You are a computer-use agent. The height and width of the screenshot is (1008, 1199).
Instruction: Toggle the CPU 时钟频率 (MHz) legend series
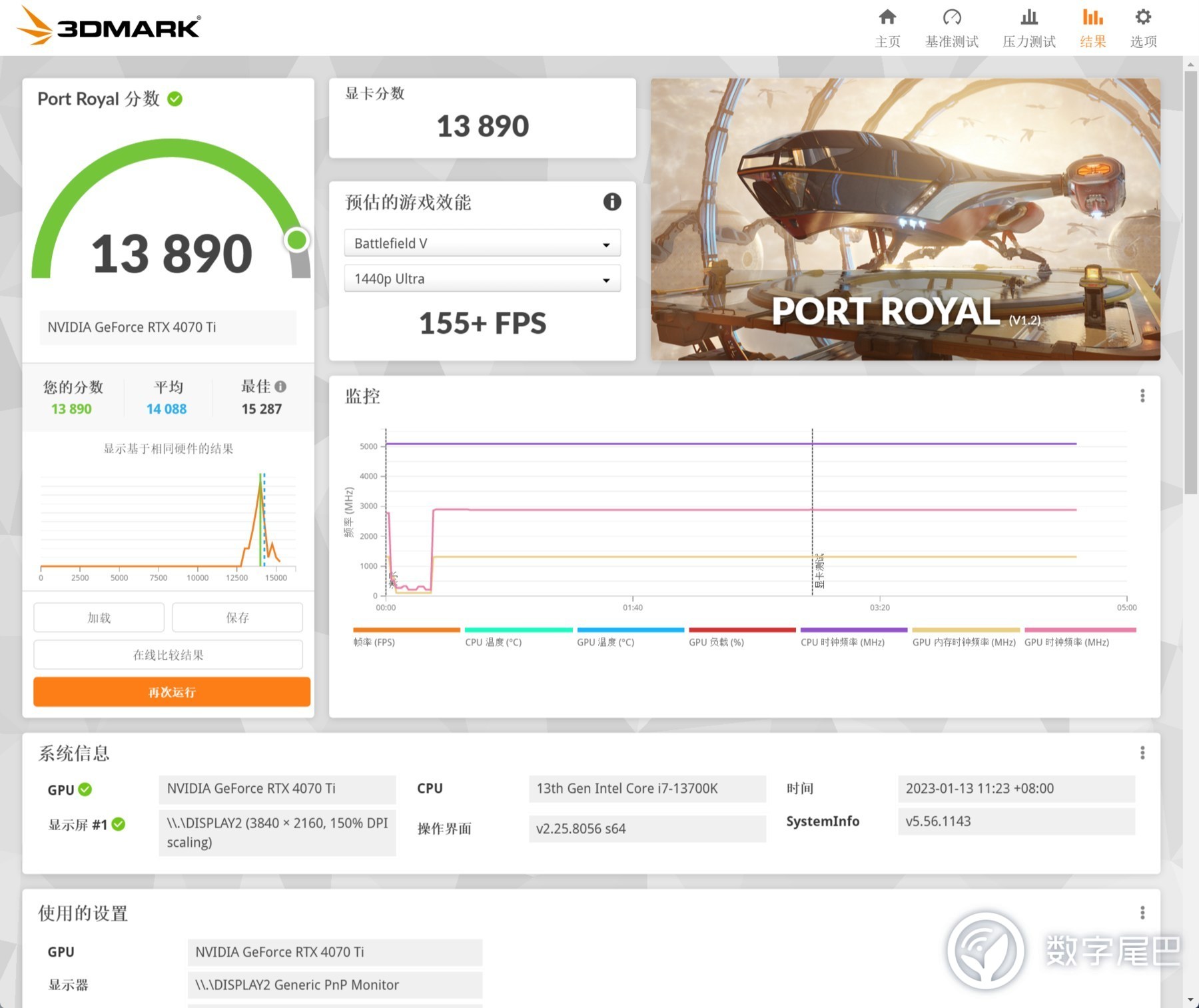point(854,638)
